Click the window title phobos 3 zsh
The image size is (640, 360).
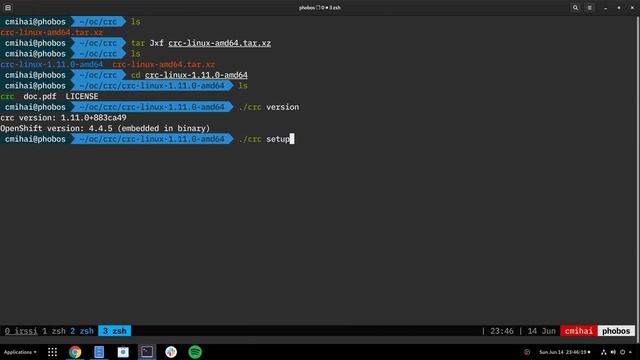[x=320, y=8]
